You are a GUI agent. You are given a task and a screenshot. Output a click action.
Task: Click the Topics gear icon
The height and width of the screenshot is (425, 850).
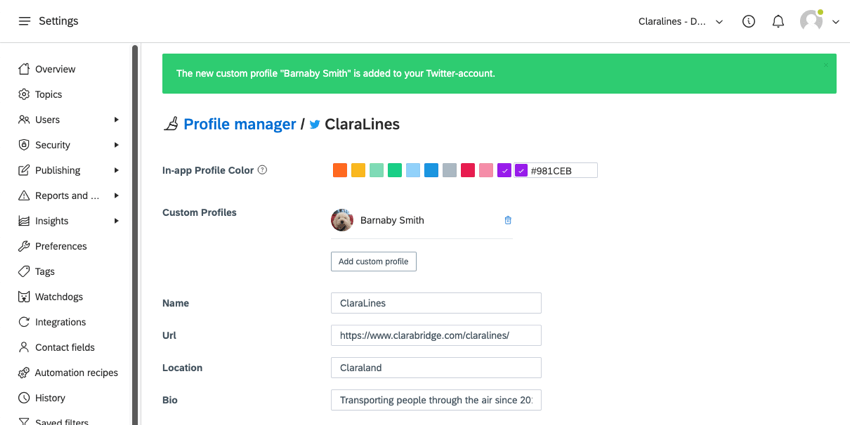[23, 94]
